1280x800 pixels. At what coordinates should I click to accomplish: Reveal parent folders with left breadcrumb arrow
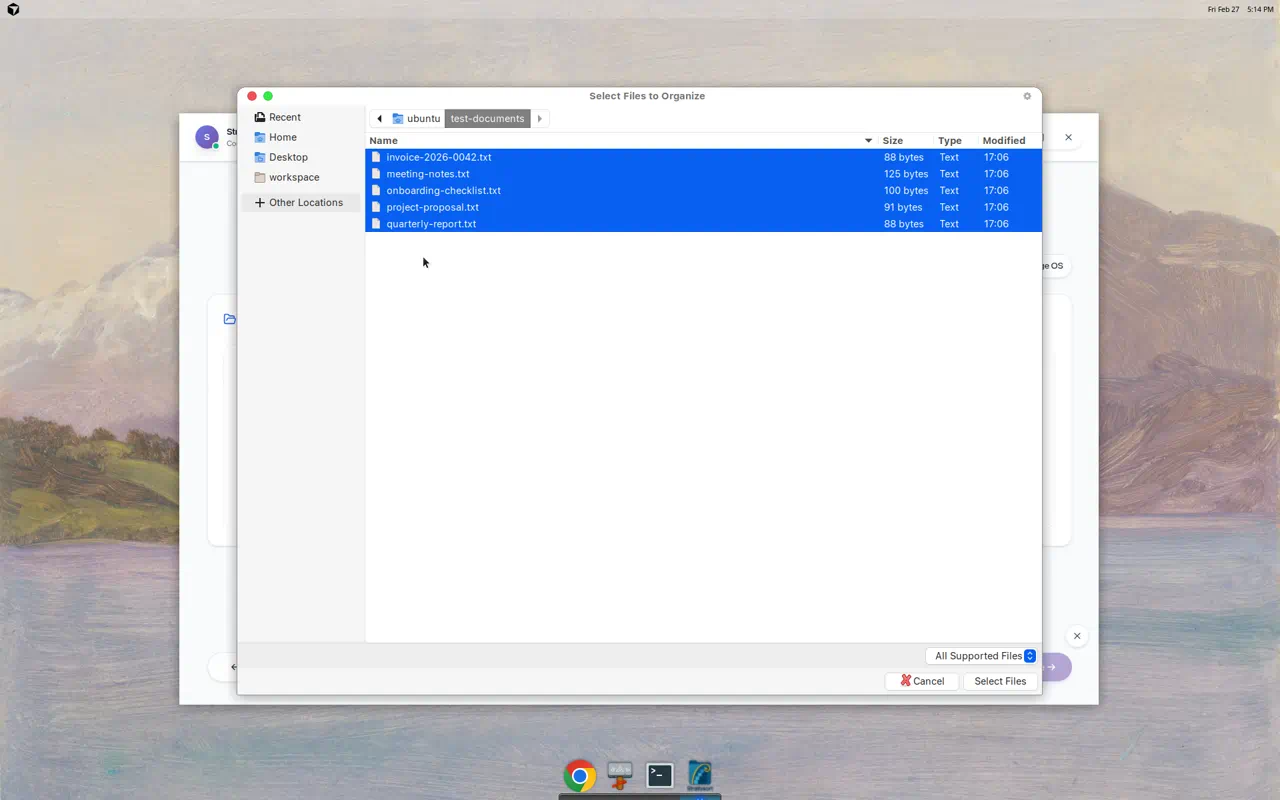coord(379,118)
